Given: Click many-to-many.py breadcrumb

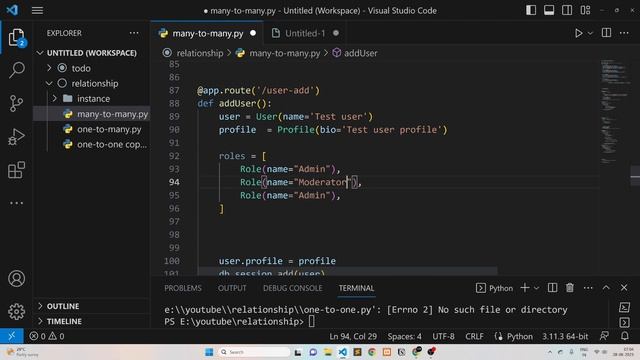Looking at the screenshot, I should [x=284, y=53].
